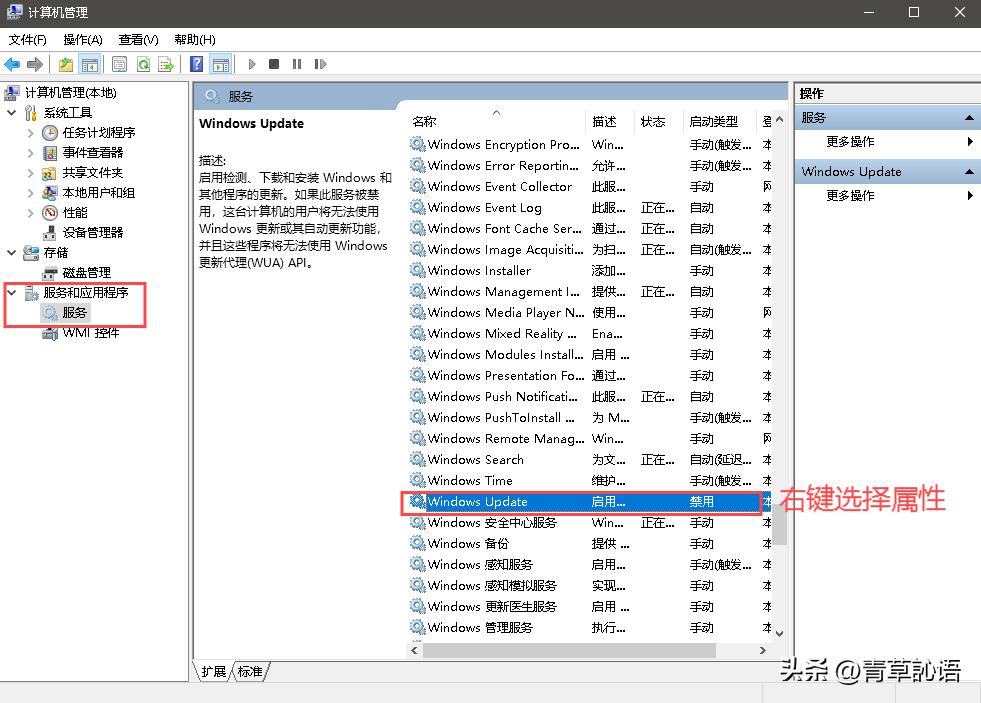Select the Windows Event Log service
Image resolution: width=981 pixels, height=703 pixels.
coord(591,208)
